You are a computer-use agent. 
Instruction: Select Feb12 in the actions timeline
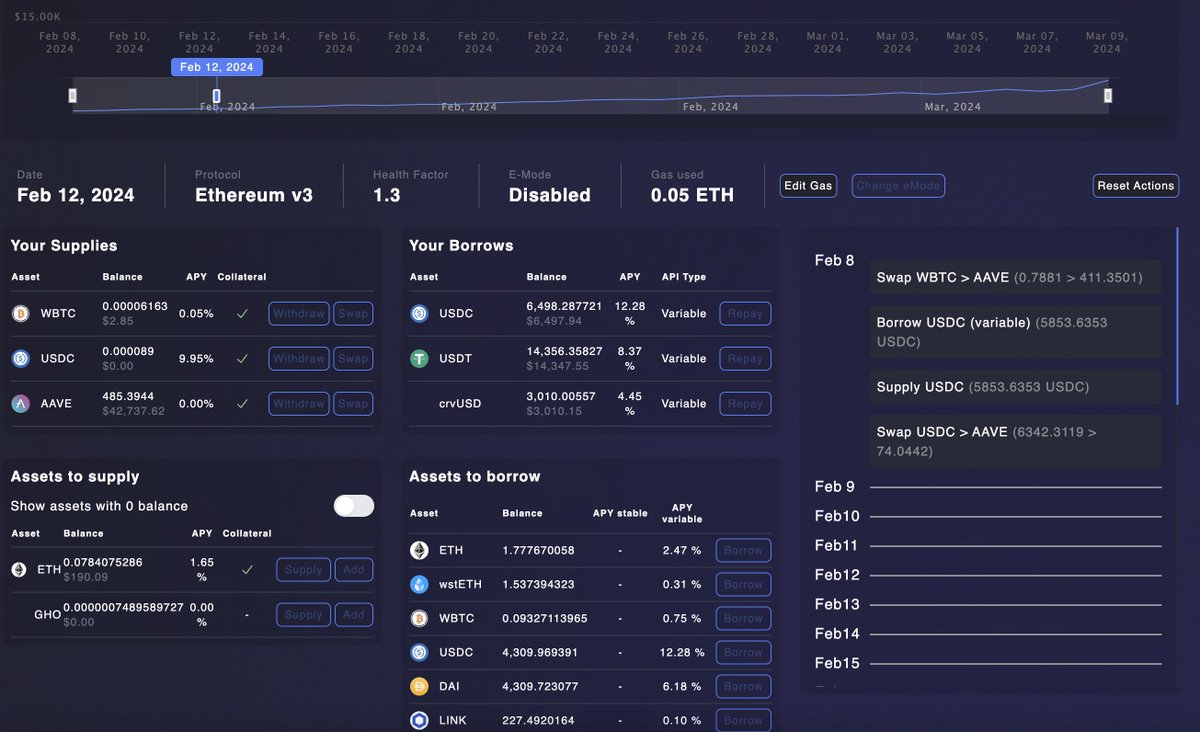click(837, 575)
